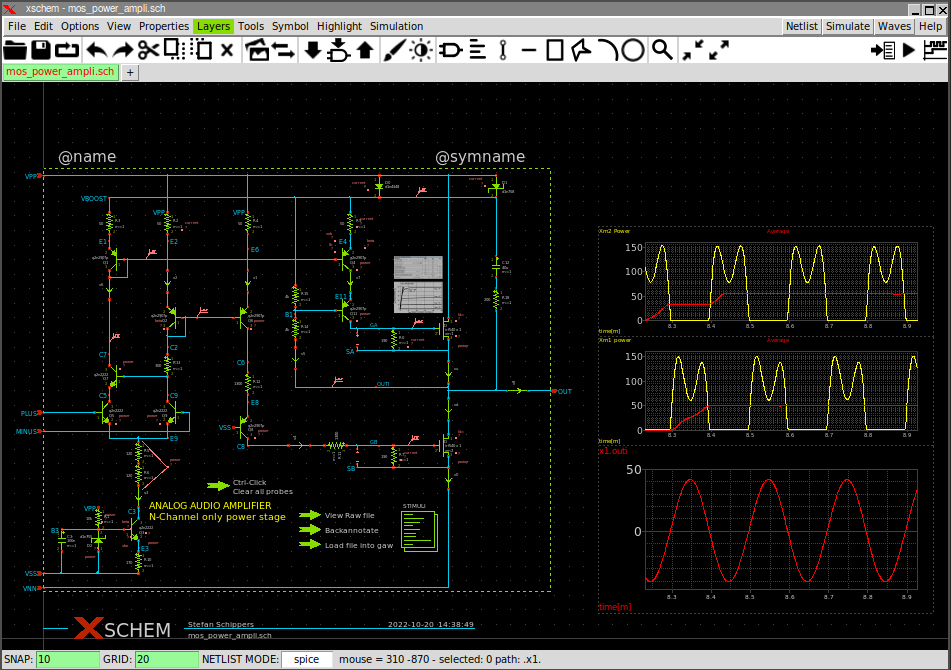Switch to the mos_power_ampli.sch tab
The image size is (951, 670).
[61, 72]
